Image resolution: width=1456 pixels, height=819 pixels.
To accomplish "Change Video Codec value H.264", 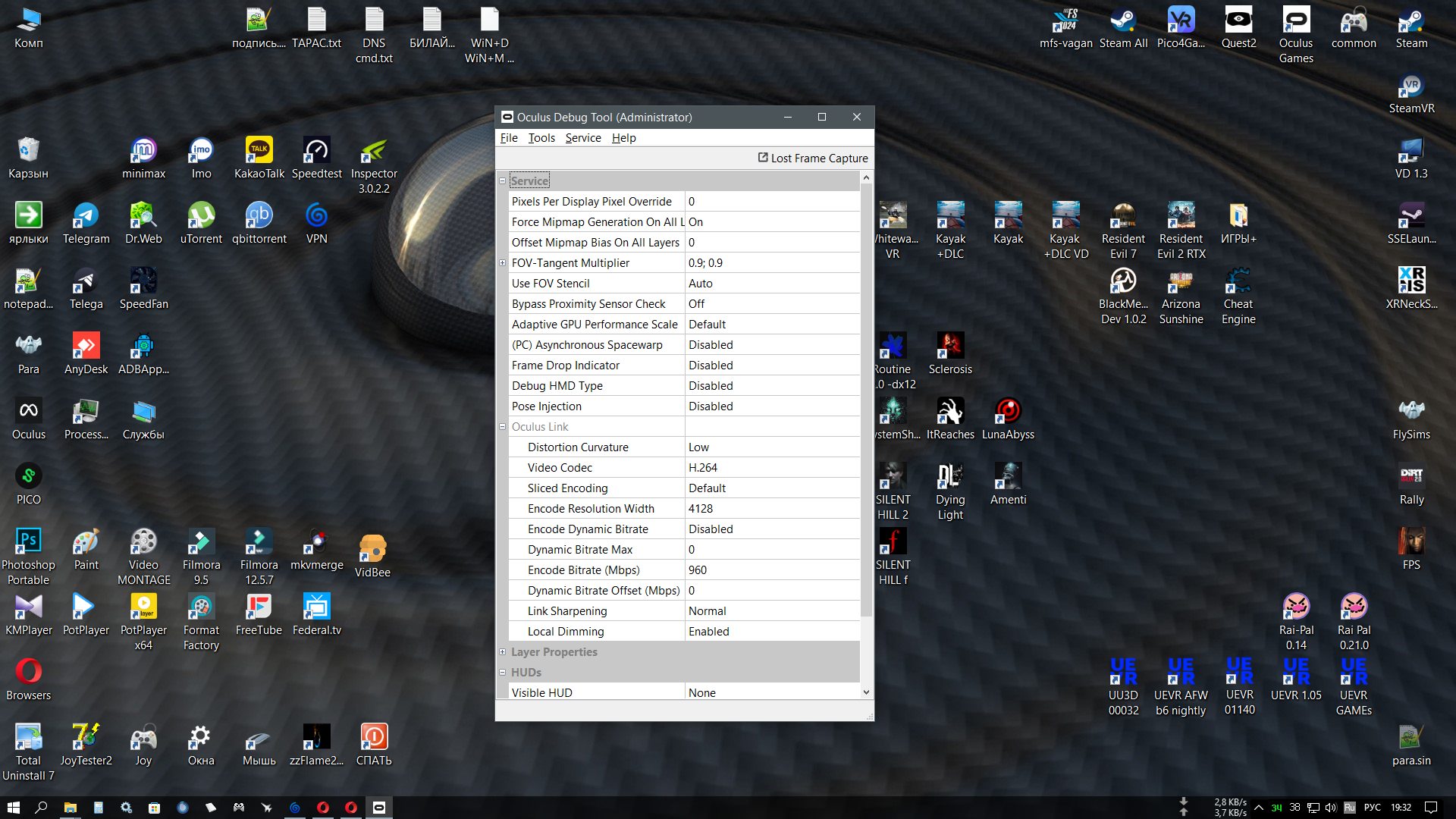I will tap(772, 467).
